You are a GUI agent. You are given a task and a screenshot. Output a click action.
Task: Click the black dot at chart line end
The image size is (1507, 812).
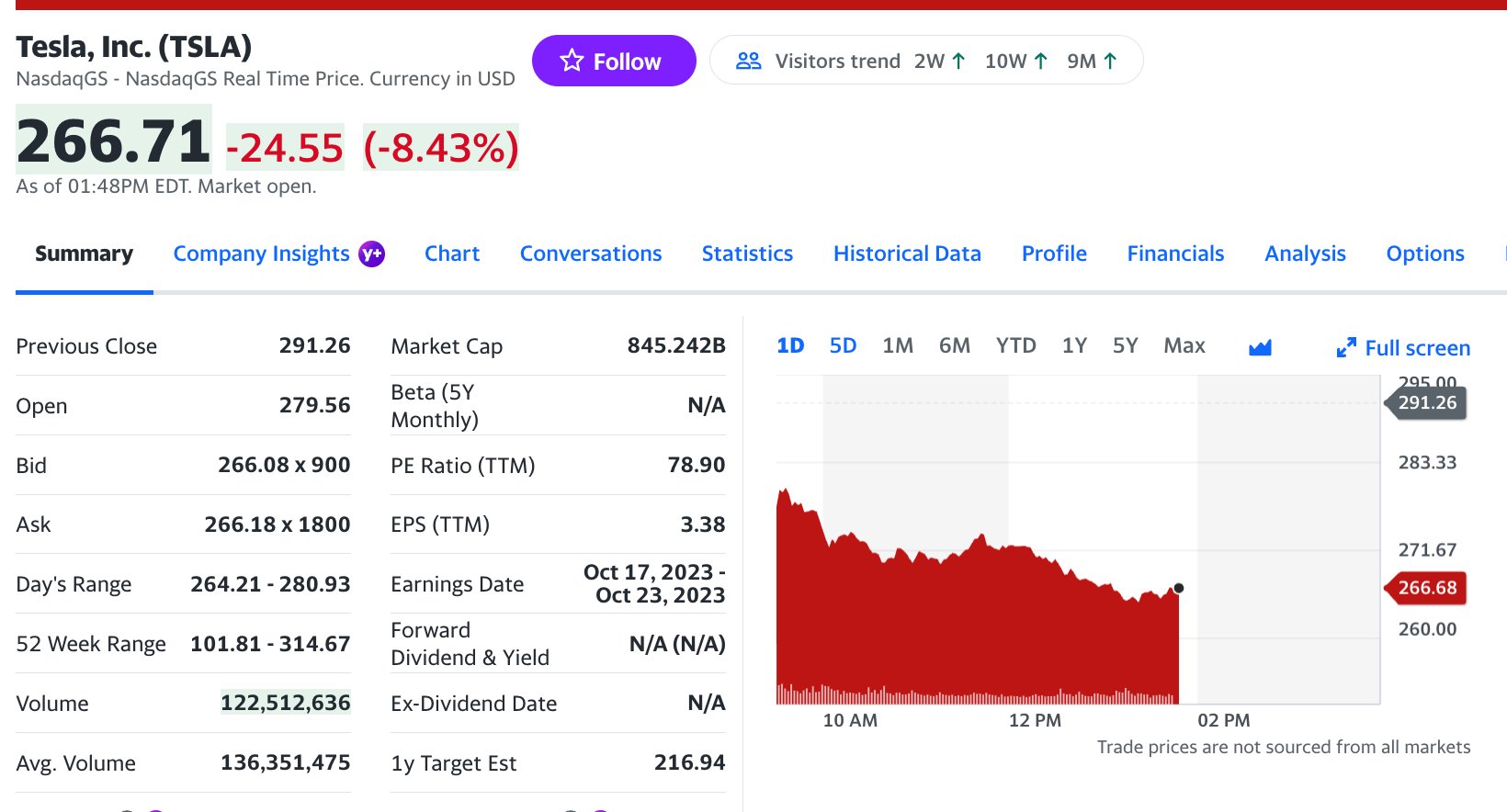(1179, 588)
